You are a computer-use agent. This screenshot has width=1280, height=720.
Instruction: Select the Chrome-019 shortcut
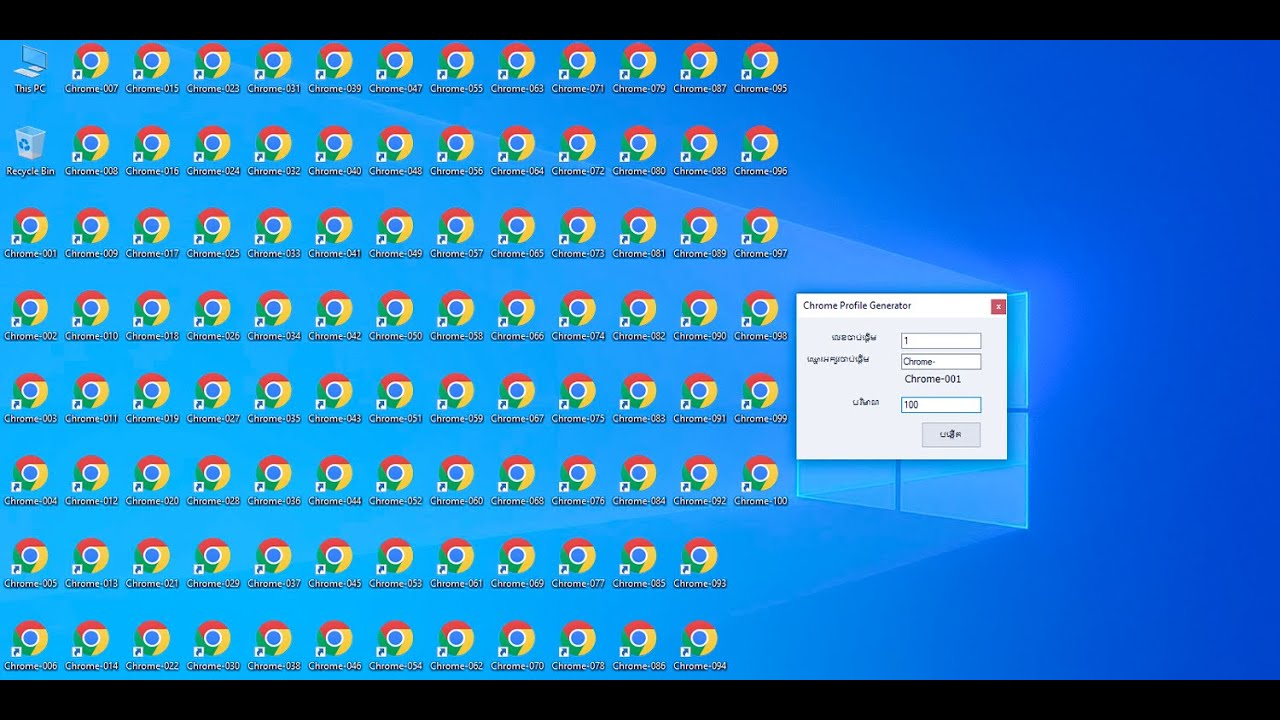click(x=152, y=399)
